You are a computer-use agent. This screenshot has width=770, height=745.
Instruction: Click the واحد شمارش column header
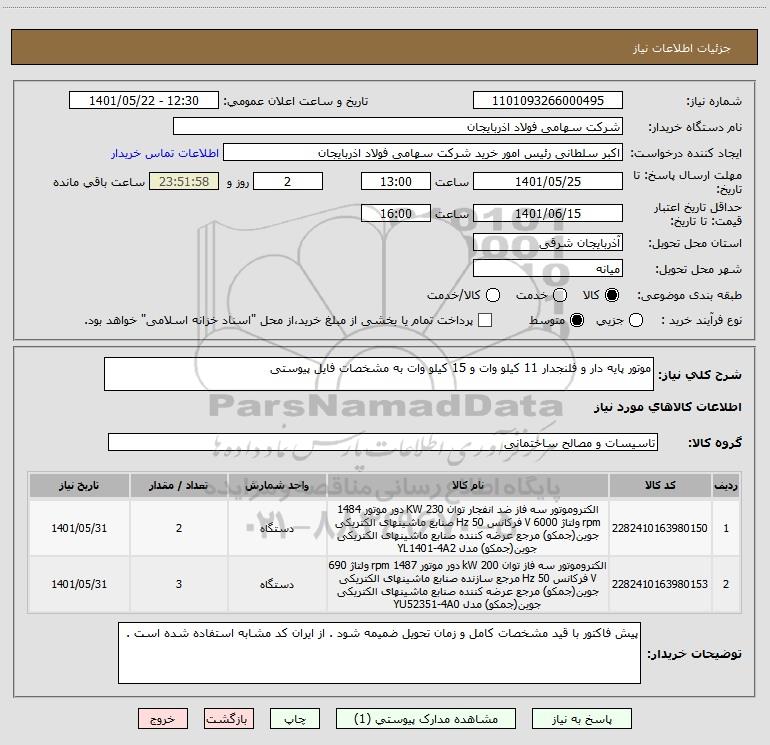277,485
